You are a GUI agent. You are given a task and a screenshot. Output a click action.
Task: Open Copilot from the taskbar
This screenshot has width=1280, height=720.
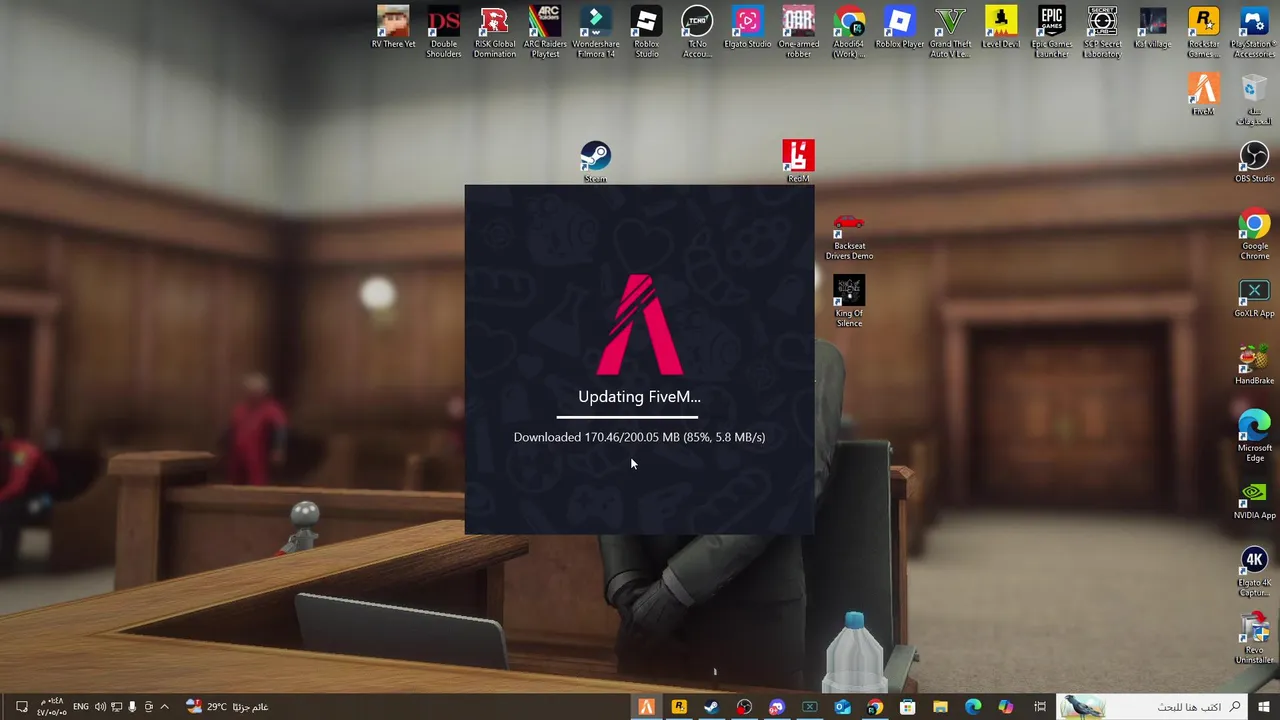1005,707
